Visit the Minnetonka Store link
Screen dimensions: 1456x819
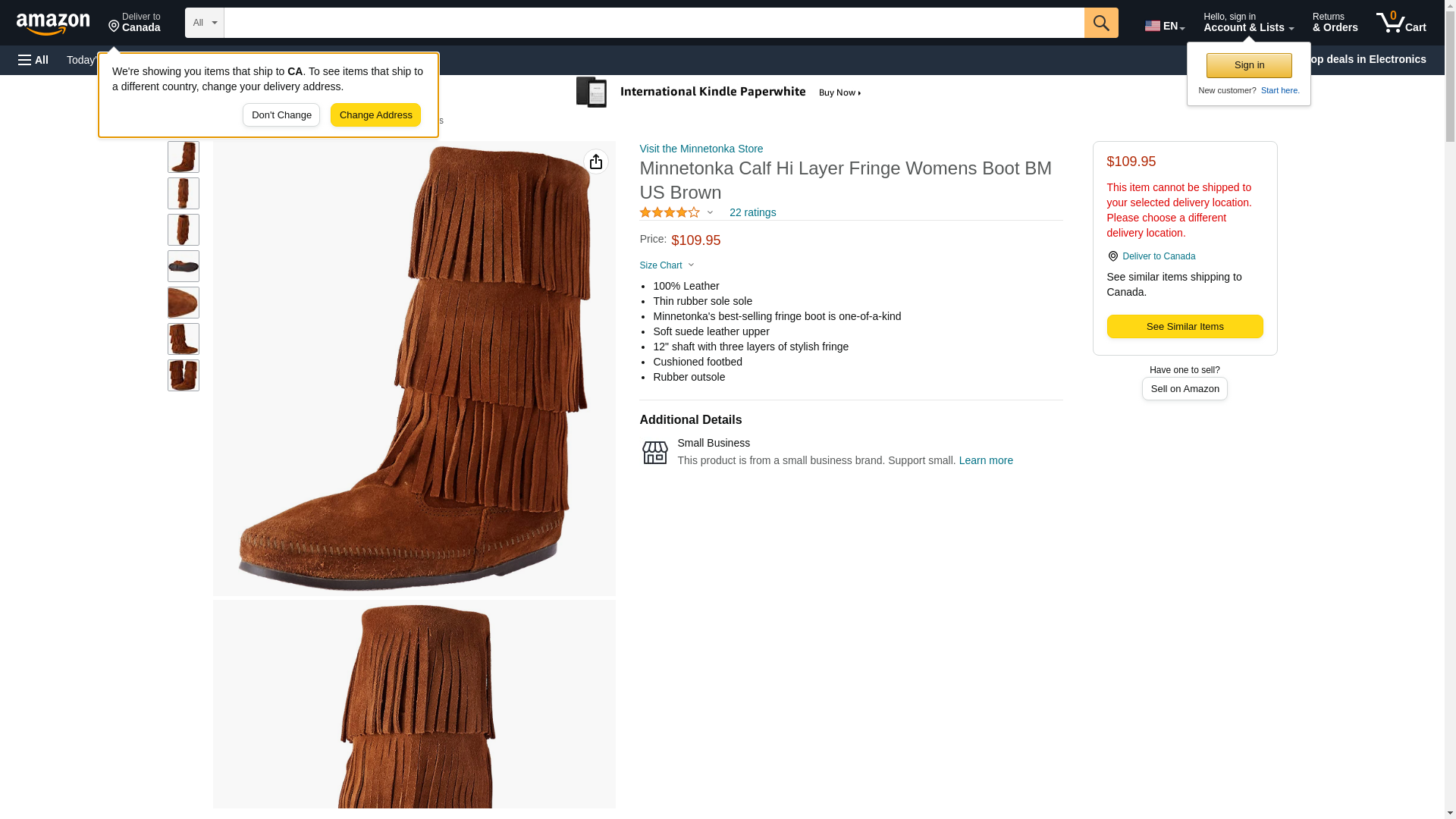point(701,149)
